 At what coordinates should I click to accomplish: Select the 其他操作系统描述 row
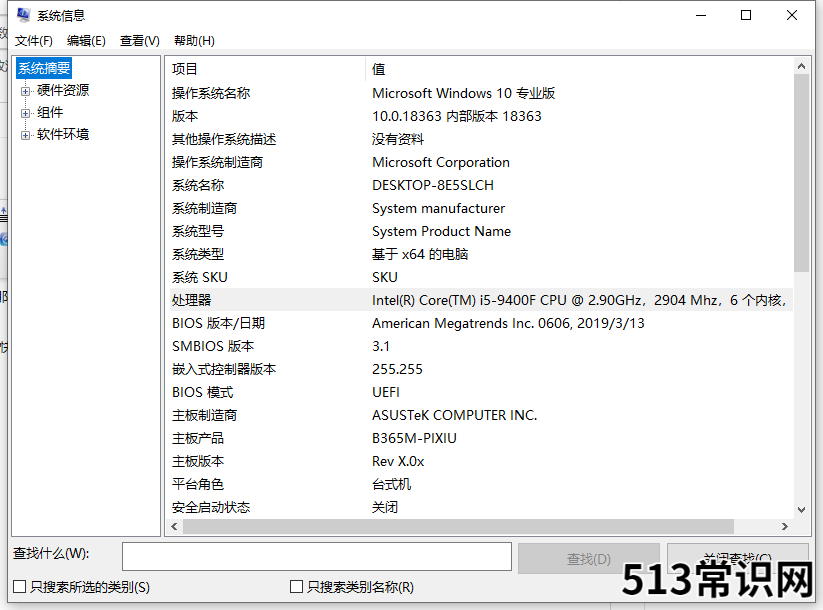(481, 140)
